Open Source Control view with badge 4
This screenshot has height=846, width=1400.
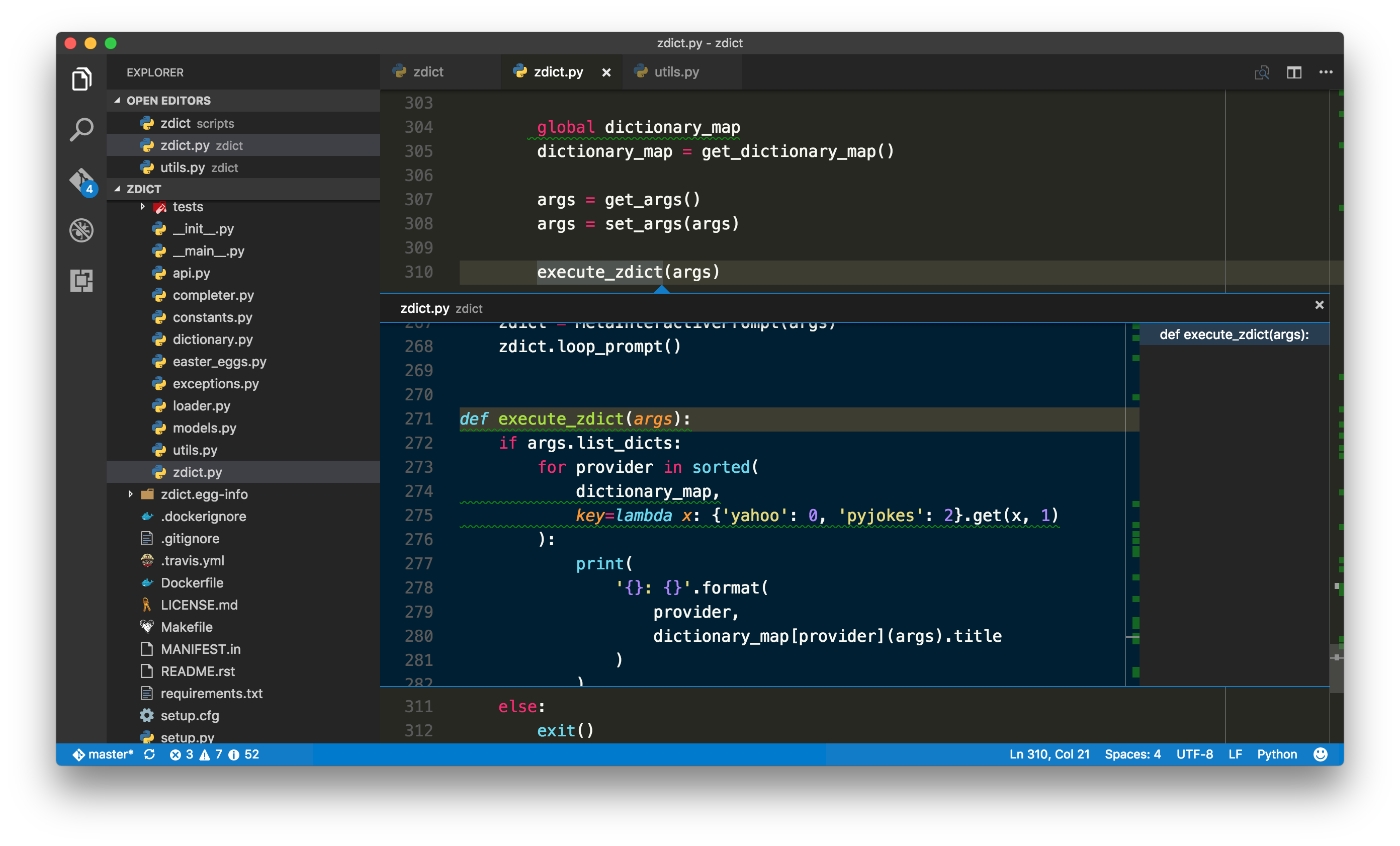click(x=82, y=181)
